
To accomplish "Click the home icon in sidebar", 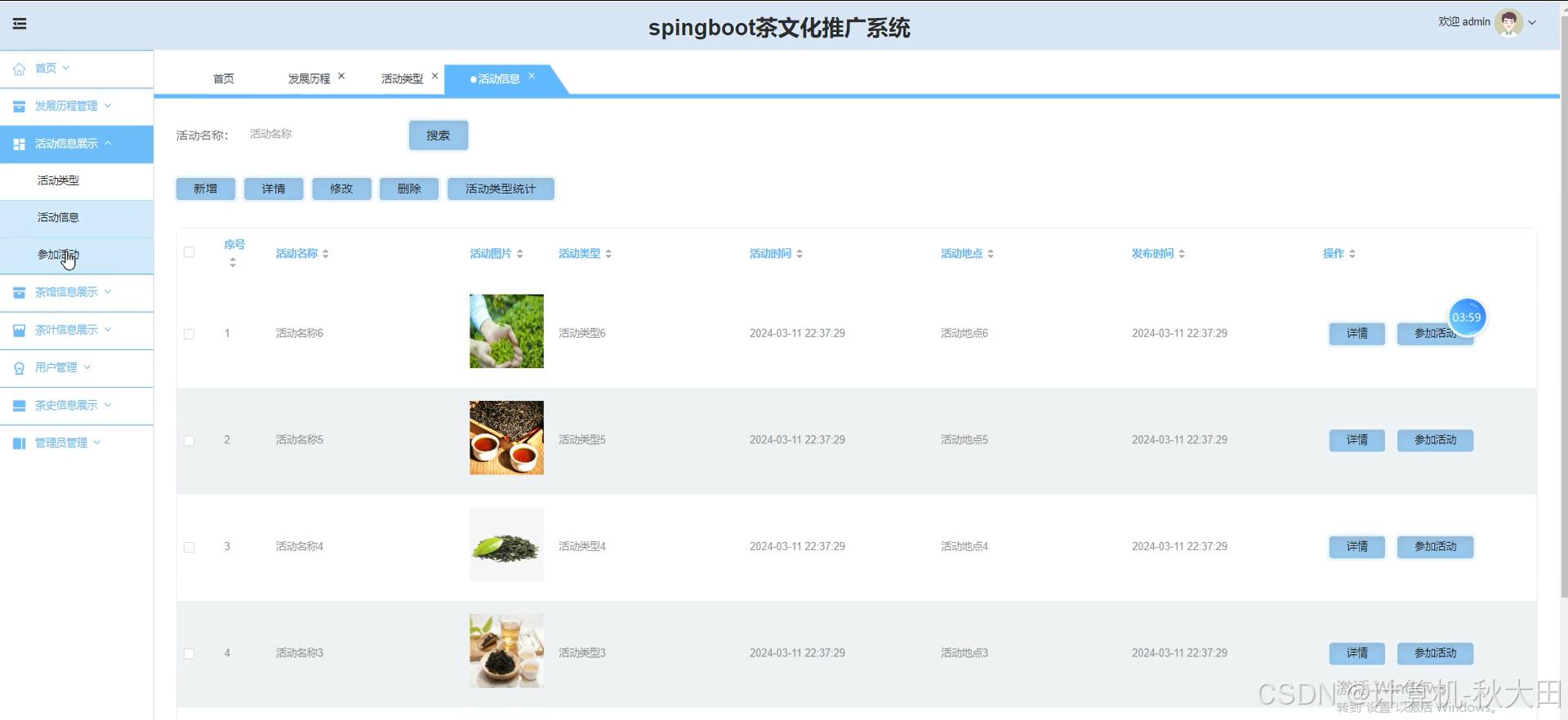I will [19, 69].
